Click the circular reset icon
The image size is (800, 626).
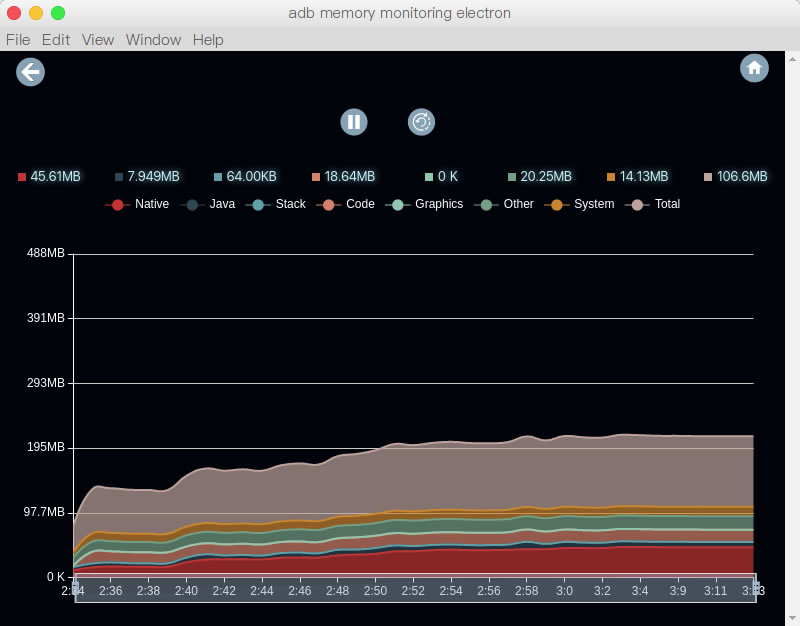click(422, 122)
